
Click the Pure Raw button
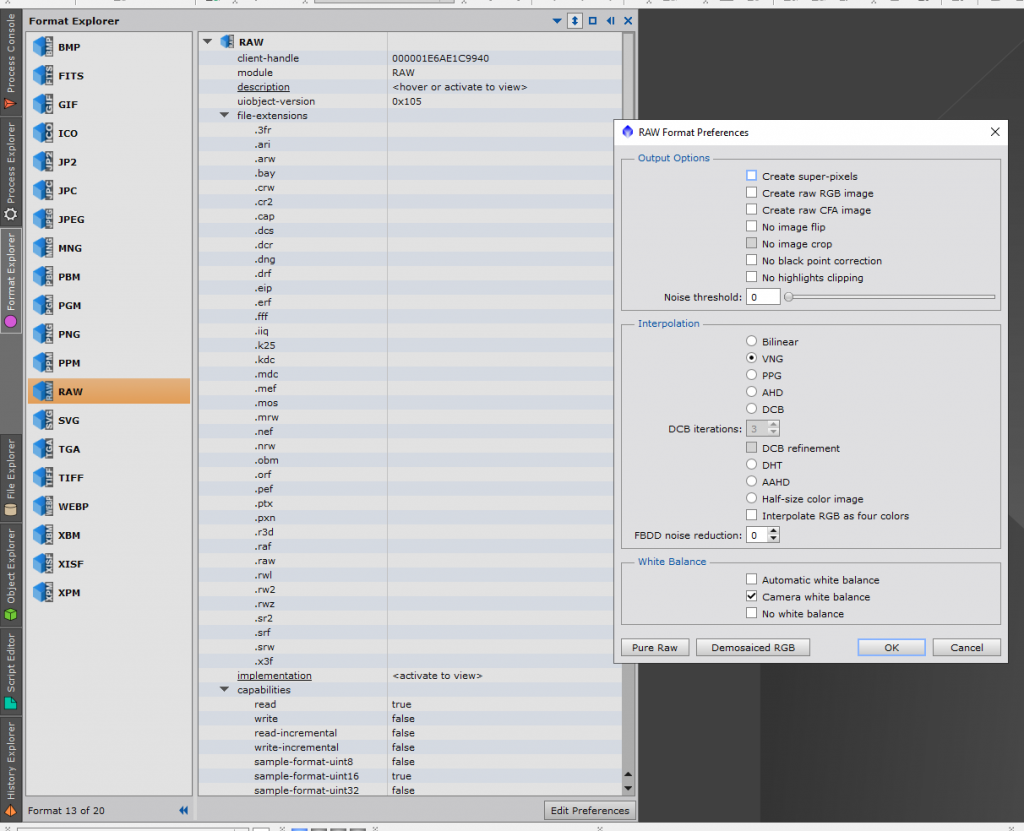pos(655,647)
